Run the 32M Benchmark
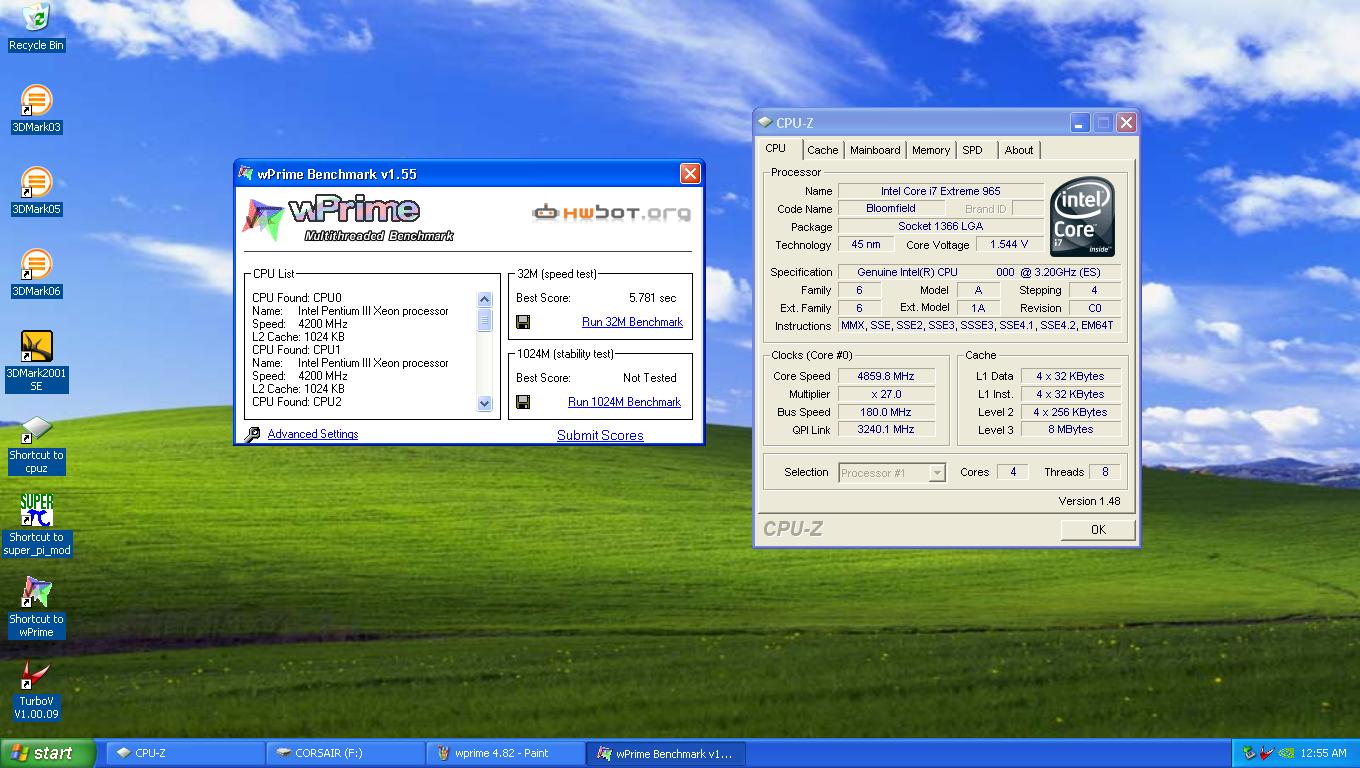Image resolution: width=1360 pixels, height=768 pixels. (632, 322)
